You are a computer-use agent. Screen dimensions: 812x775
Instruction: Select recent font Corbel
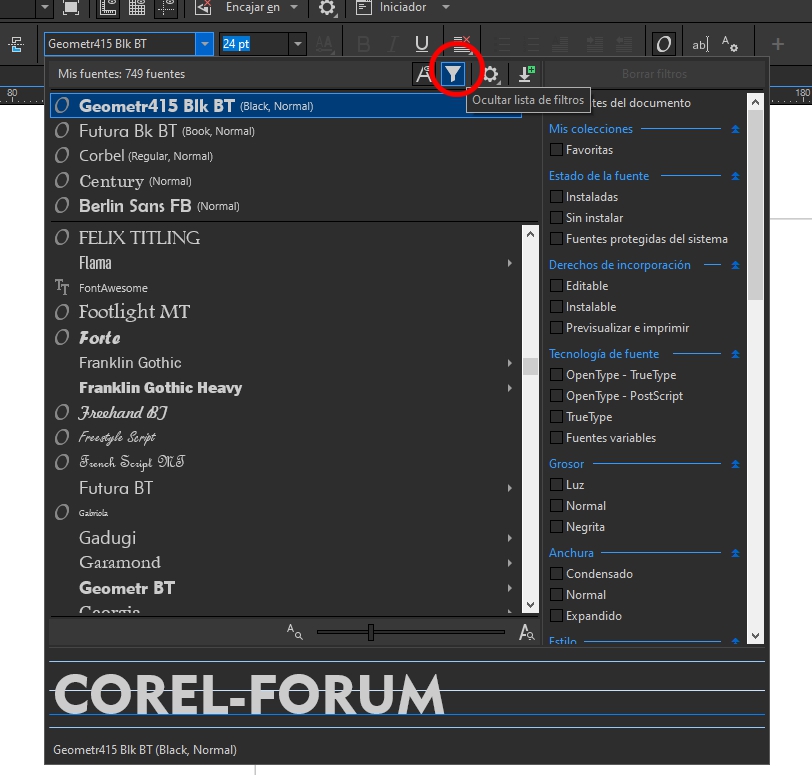pyautogui.click(x=286, y=156)
